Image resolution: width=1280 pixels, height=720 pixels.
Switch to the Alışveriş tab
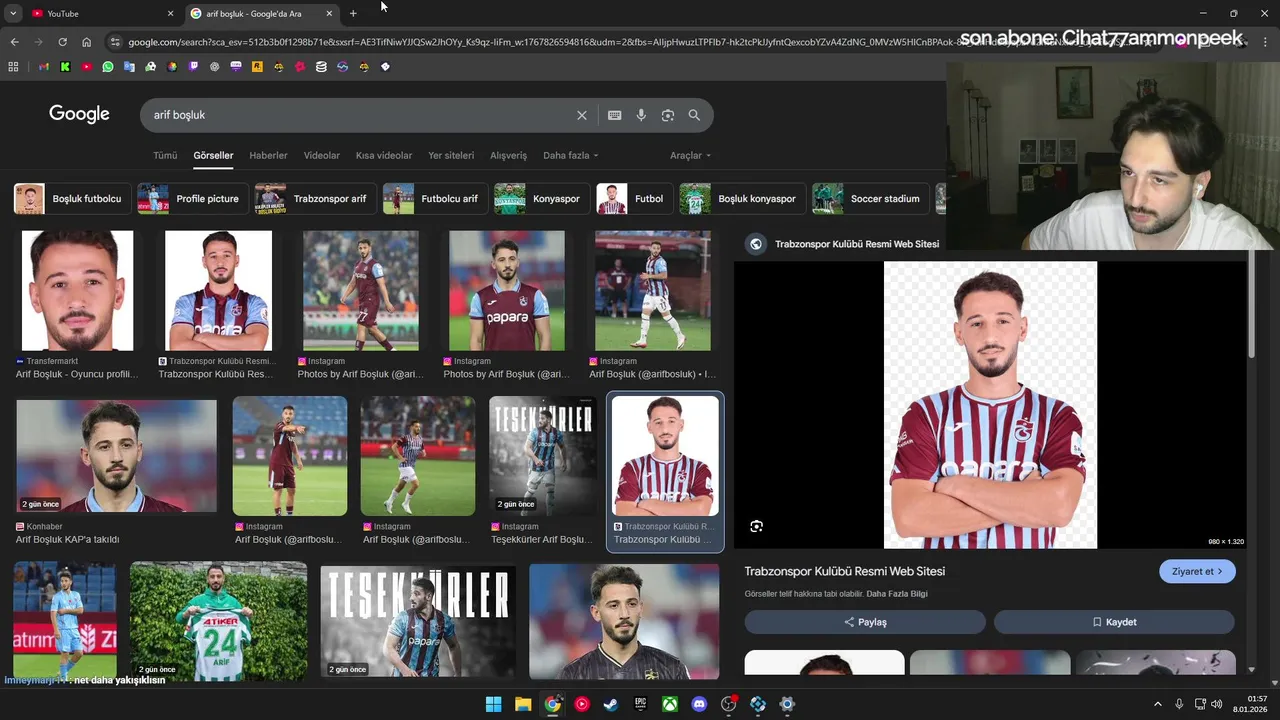click(508, 156)
